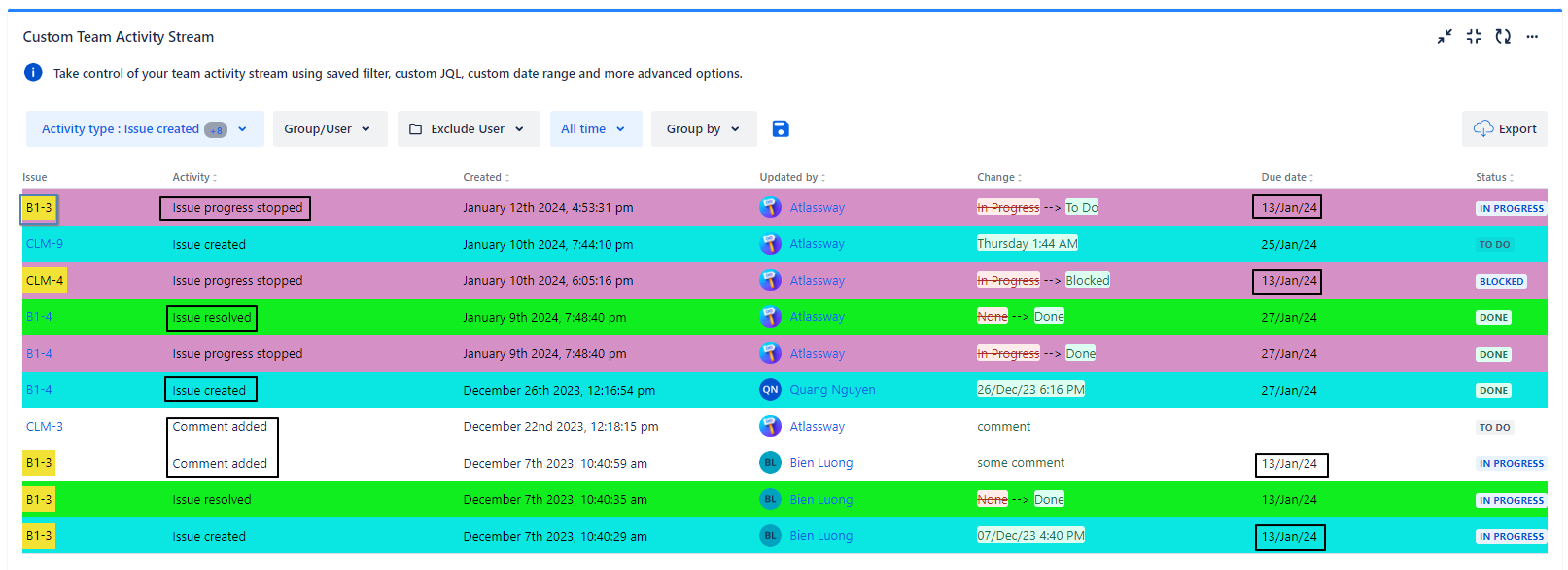Viewport: 1568px width, 570px height.
Task: Open the Group/User dropdown
Action: [329, 129]
